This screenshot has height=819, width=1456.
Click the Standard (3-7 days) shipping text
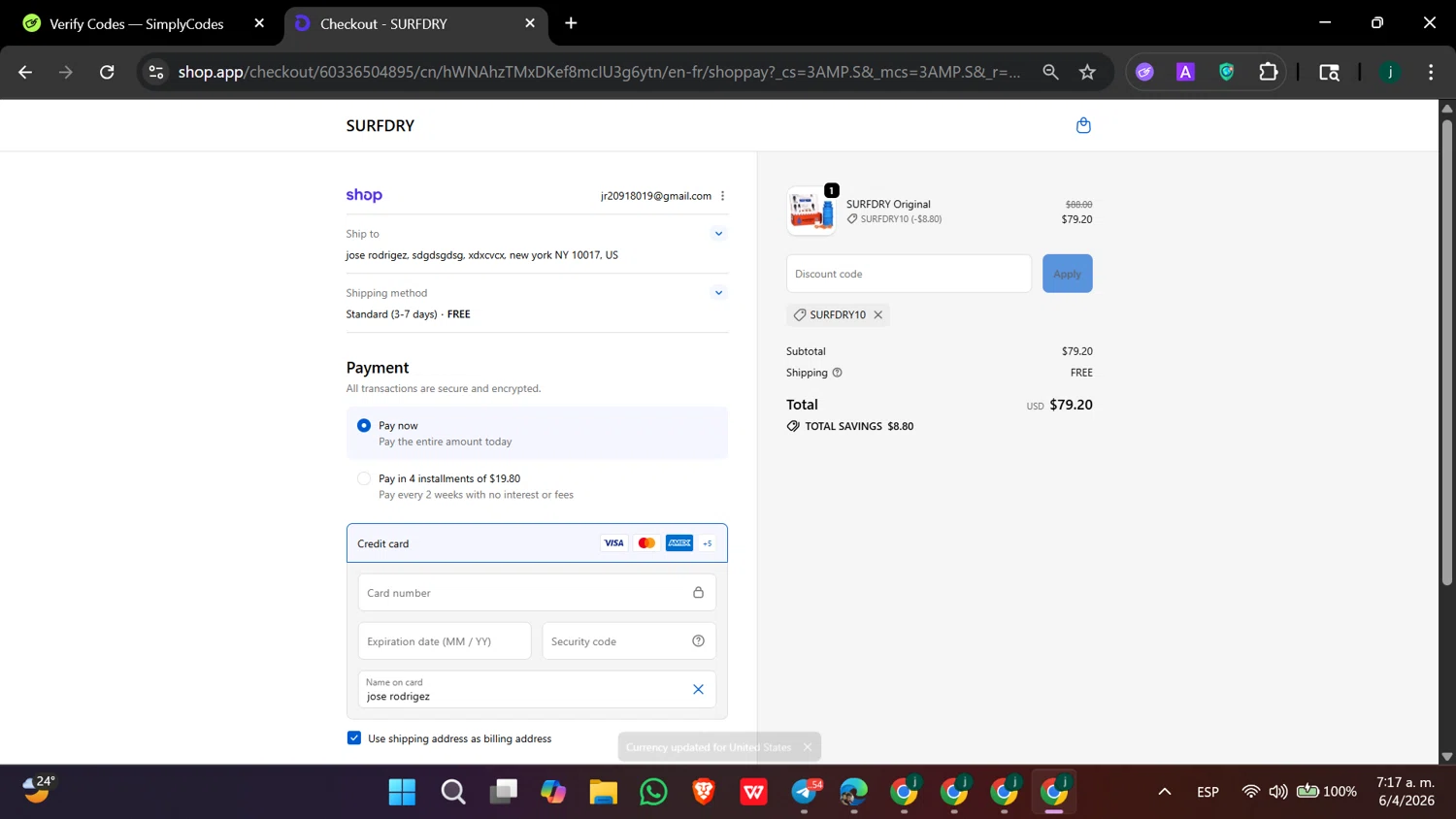tap(391, 314)
